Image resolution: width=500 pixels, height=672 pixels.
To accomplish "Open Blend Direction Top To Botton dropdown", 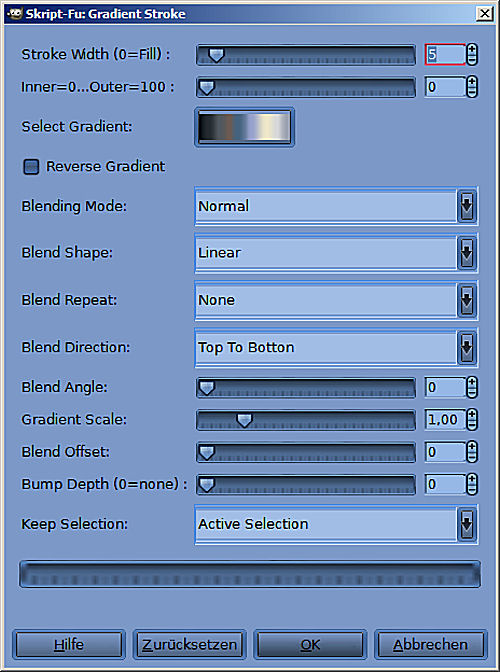I will coord(336,347).
